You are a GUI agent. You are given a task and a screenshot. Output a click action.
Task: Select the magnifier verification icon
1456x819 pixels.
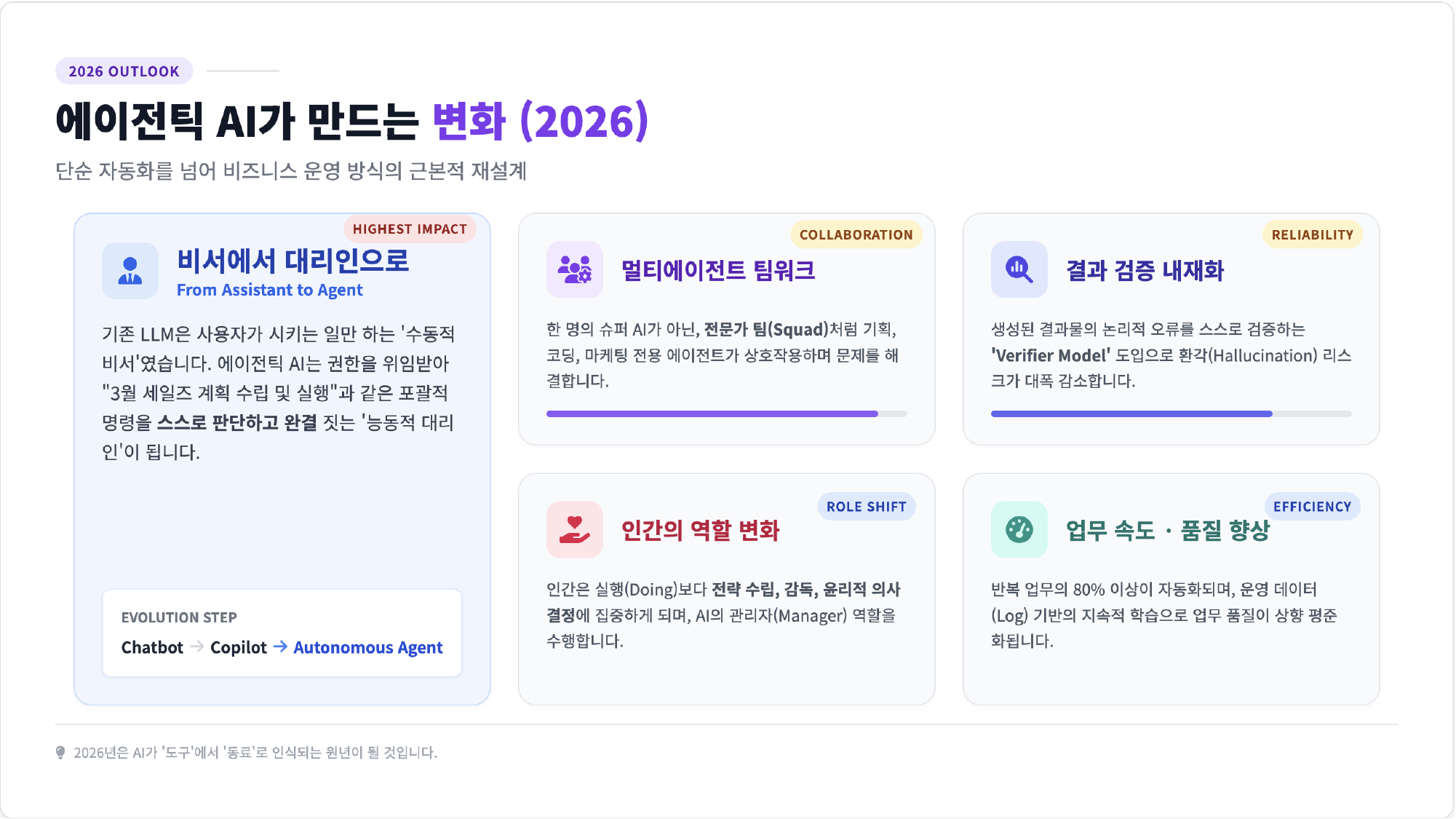pyautogui.click(x=1019, y=270)
